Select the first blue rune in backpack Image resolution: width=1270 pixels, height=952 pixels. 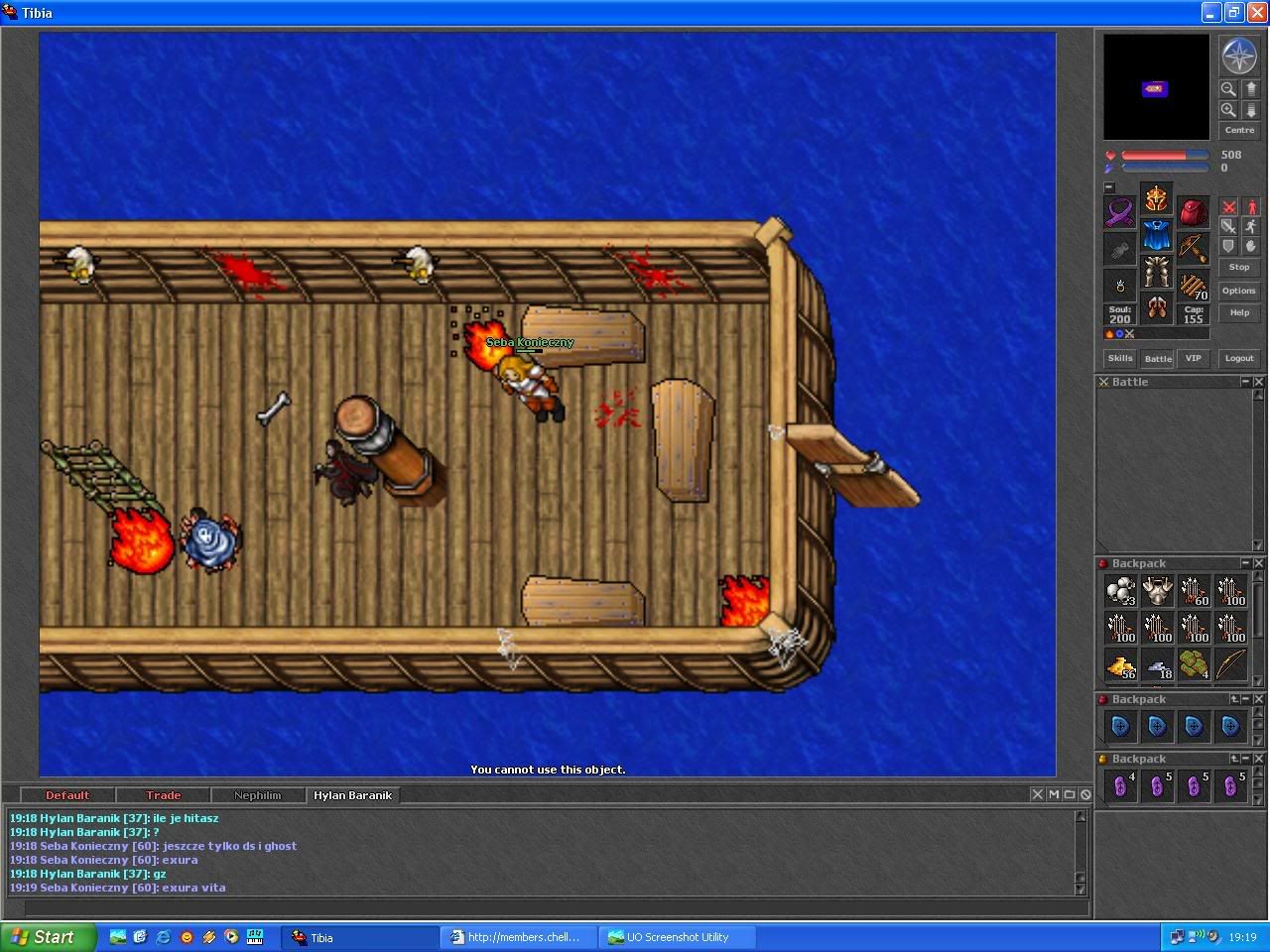(1120, 727)
